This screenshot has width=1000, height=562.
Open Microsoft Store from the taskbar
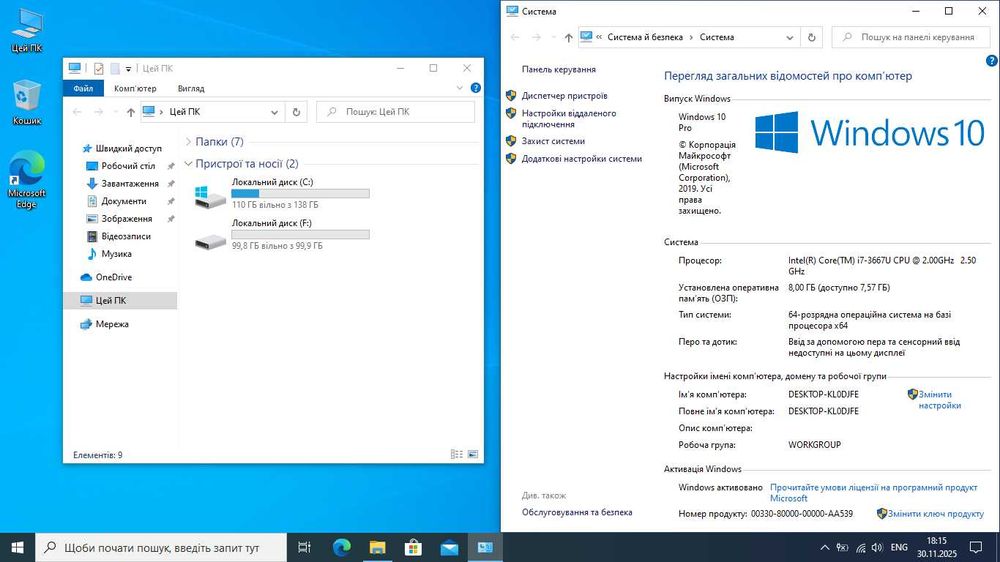tap(413, 547)
